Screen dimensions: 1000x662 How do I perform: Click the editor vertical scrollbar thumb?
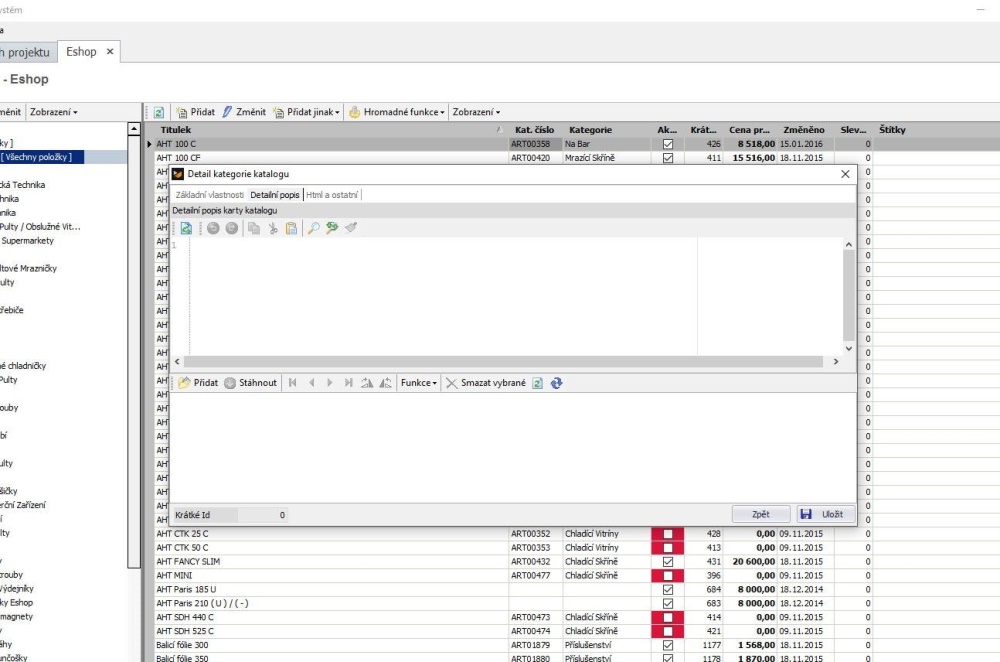tap(848, 295)
